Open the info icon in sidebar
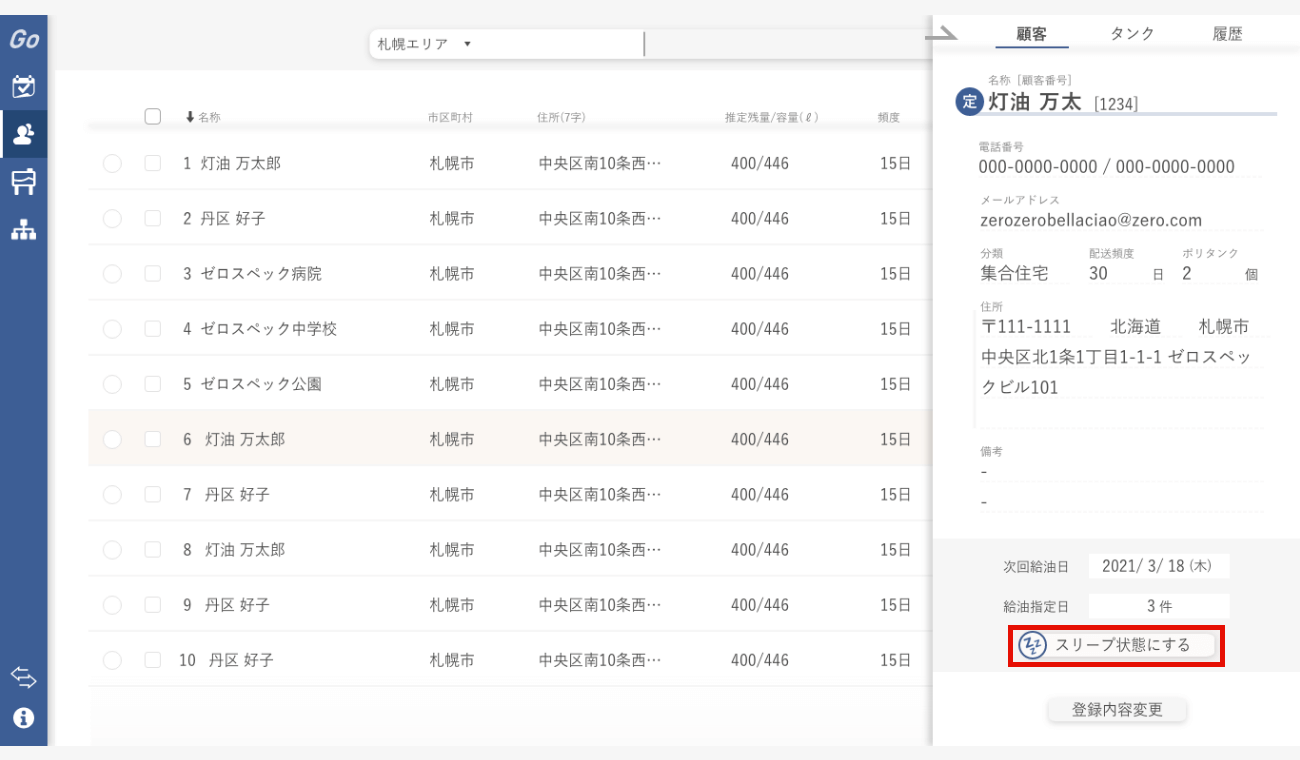This screenshot has width=1300, height=760. tap(24, 717)
